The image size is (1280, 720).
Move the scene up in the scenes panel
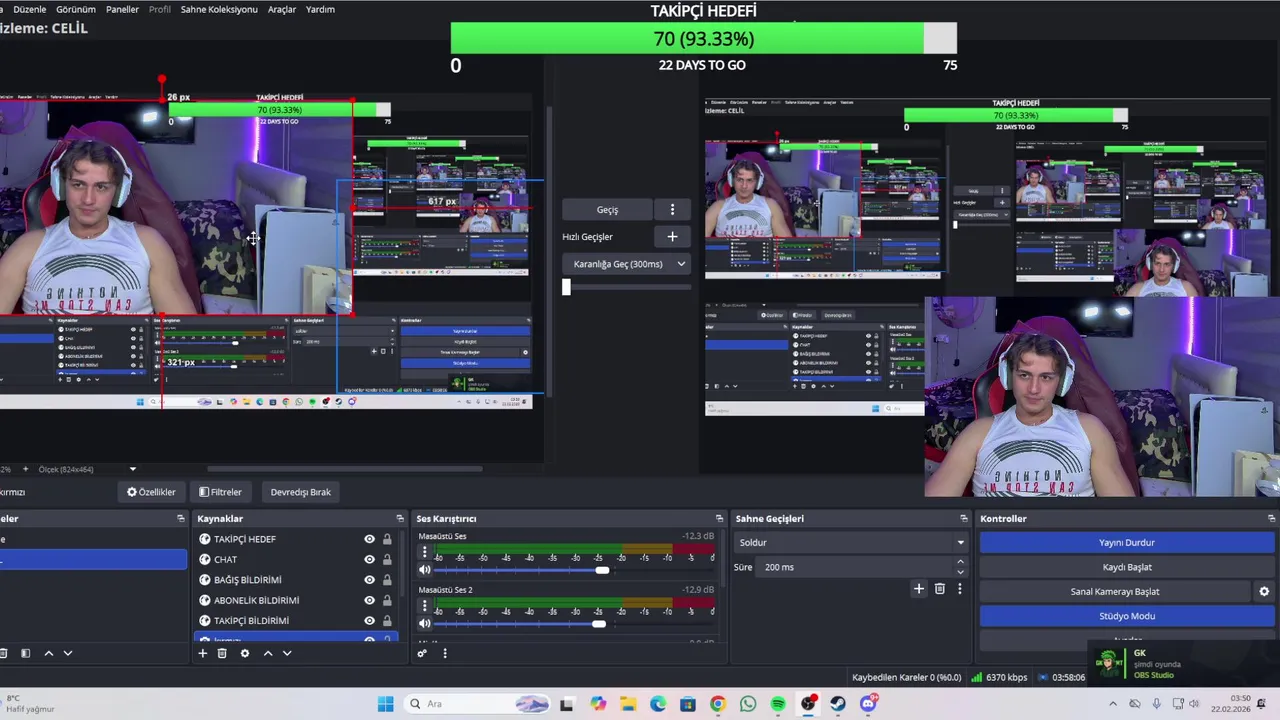[x=48, y=653]
